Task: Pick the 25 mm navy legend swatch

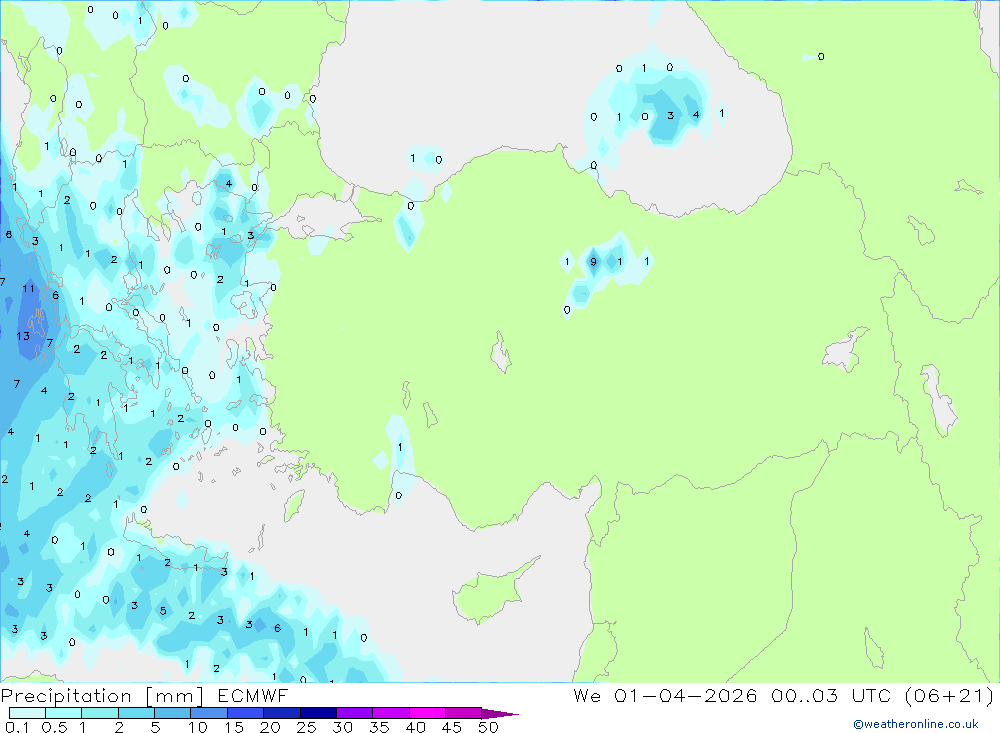Action: coord(318,713)
